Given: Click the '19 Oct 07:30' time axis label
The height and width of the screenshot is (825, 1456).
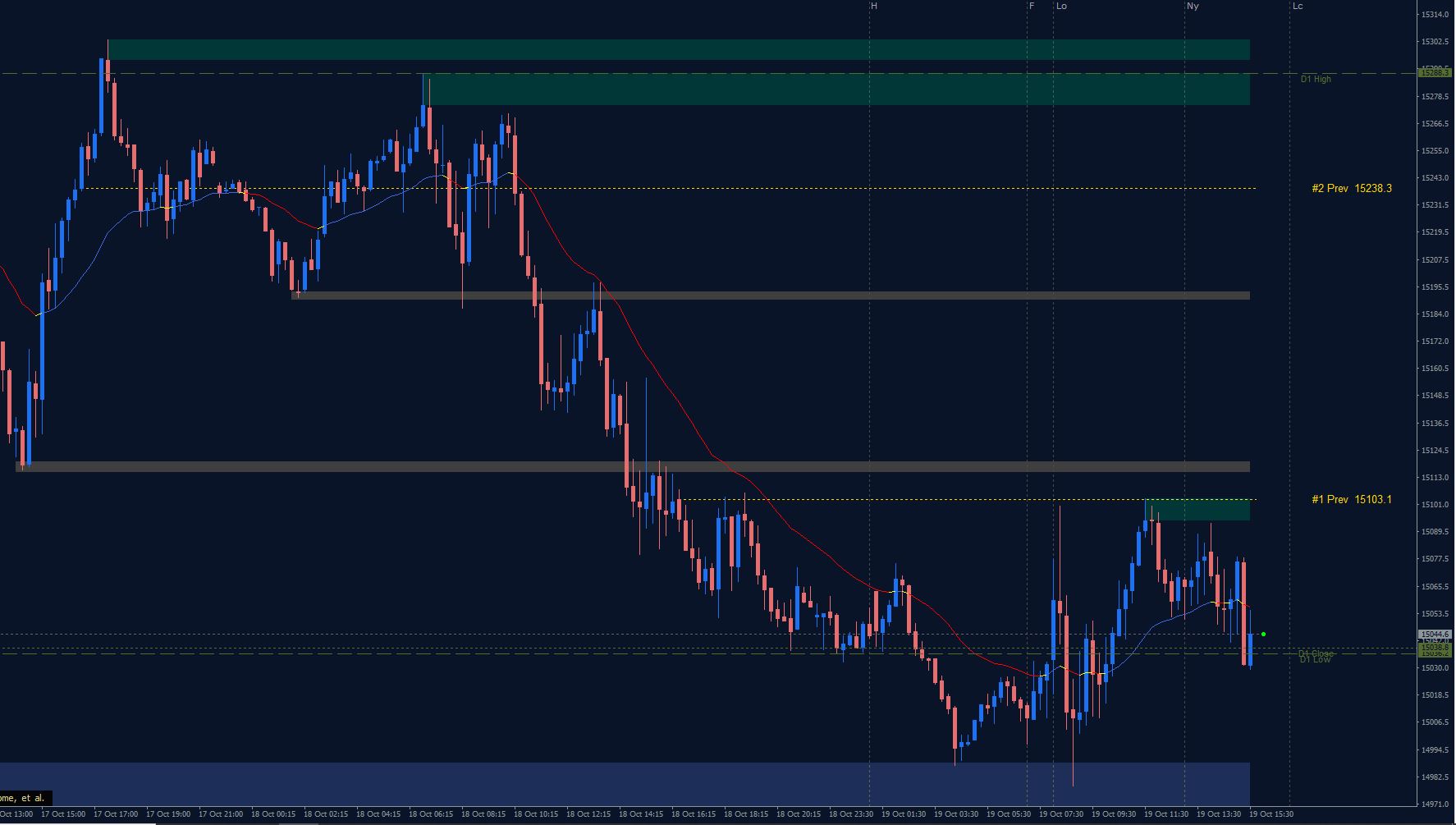Looking at the screenshot, I should point(1061,814).
